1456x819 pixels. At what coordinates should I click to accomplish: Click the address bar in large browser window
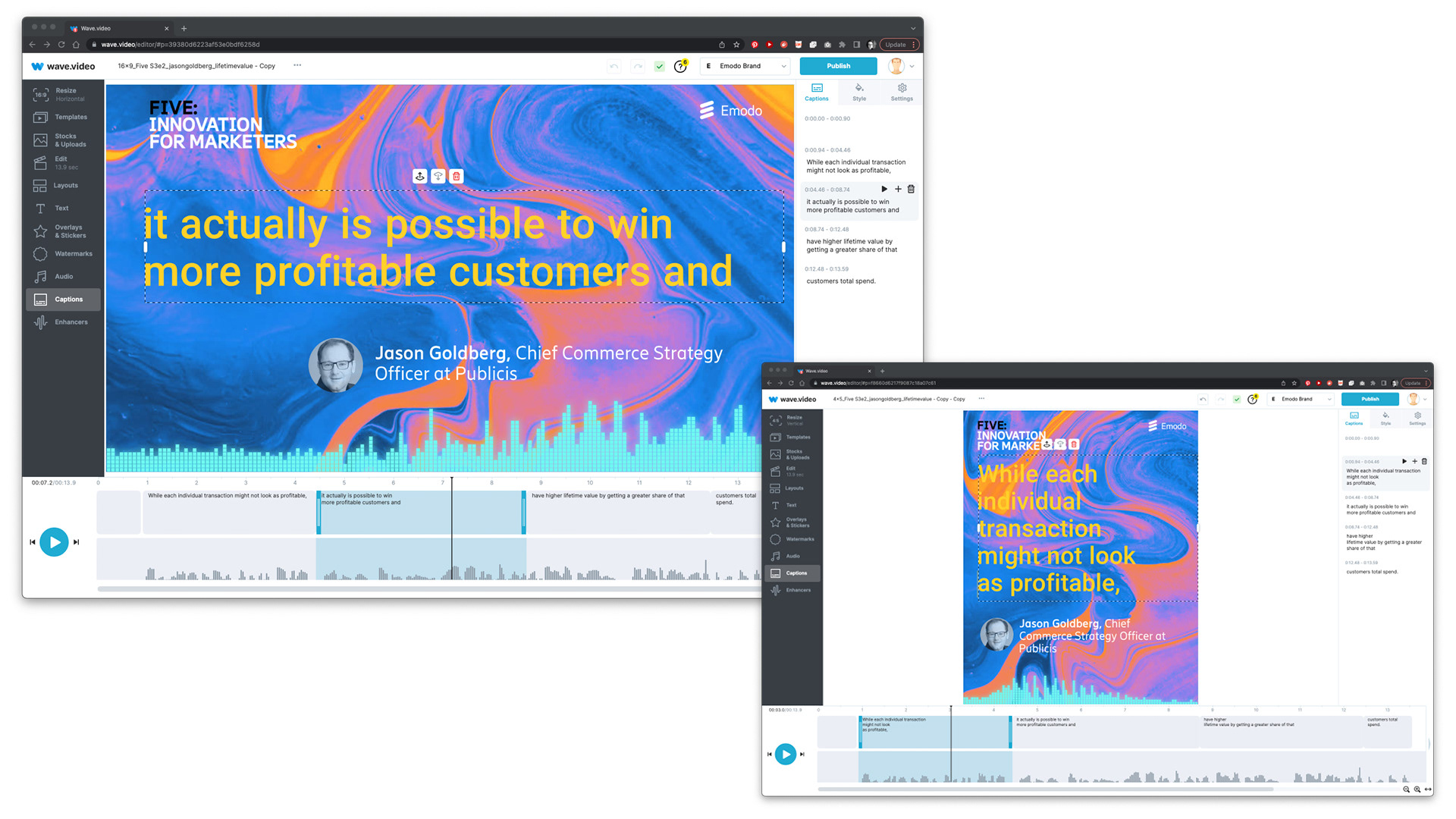click(402, 45)
